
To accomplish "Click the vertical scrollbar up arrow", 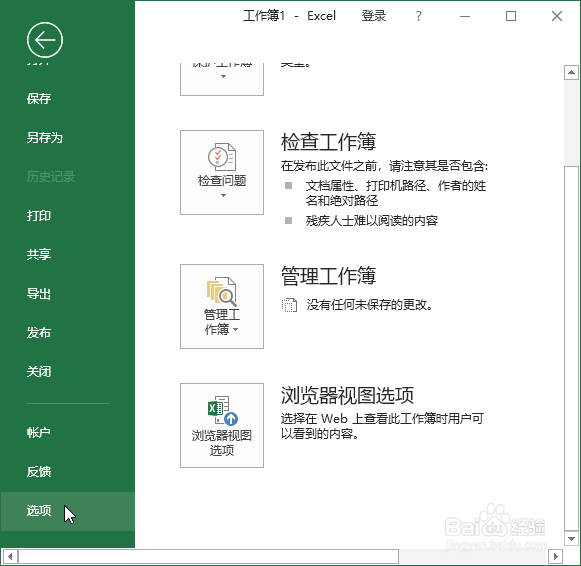I will click(571, 72).
